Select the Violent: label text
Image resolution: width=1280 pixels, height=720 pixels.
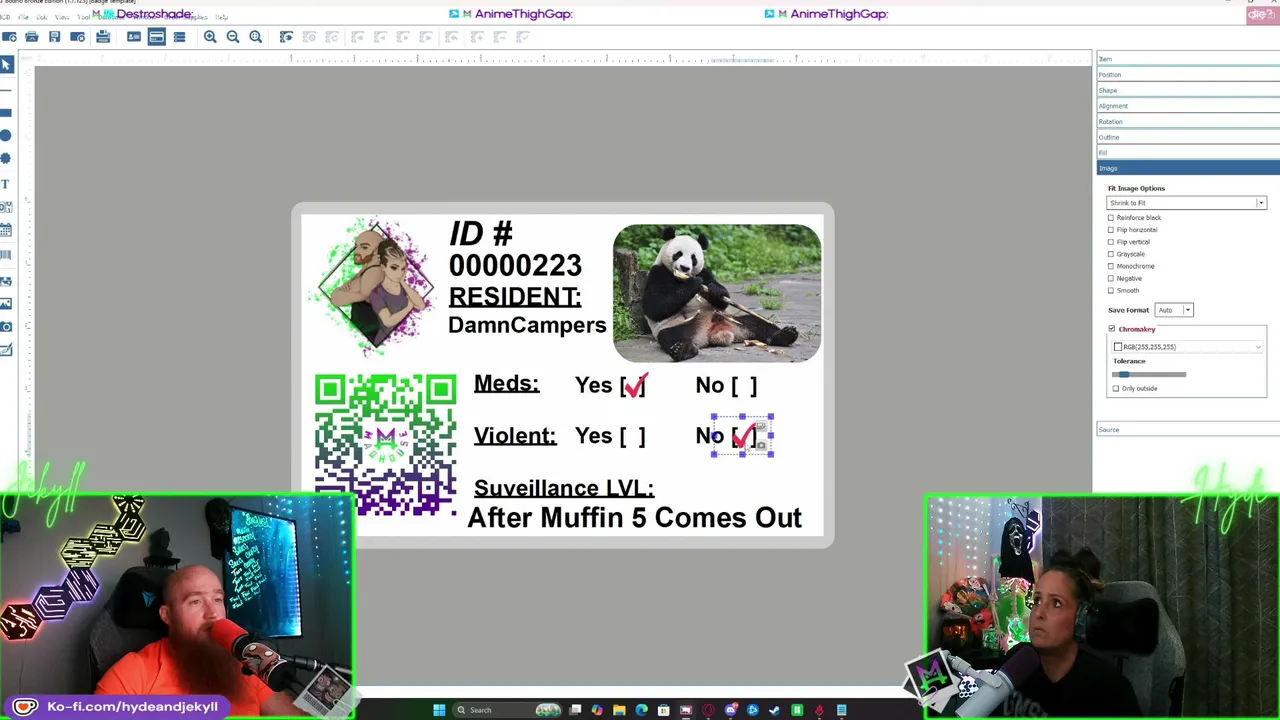515,436
